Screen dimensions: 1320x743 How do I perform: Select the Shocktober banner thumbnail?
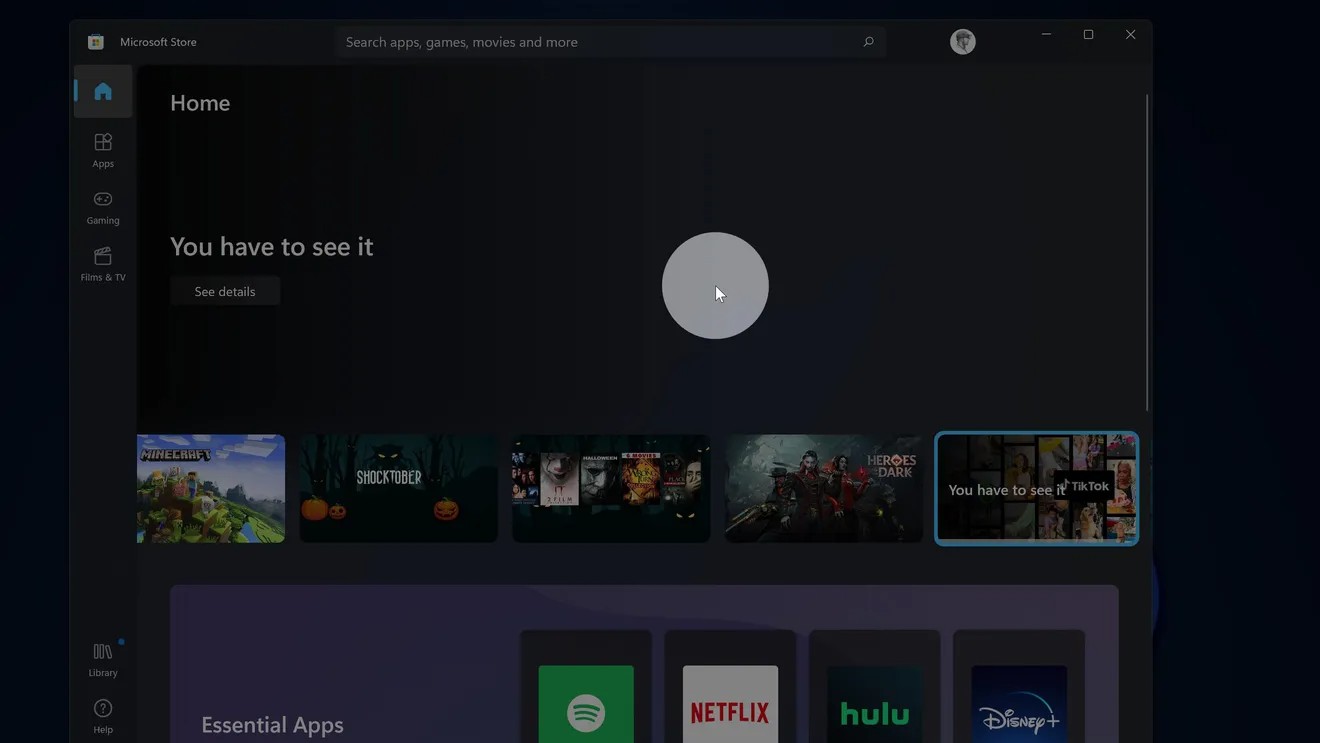(398, 489)
